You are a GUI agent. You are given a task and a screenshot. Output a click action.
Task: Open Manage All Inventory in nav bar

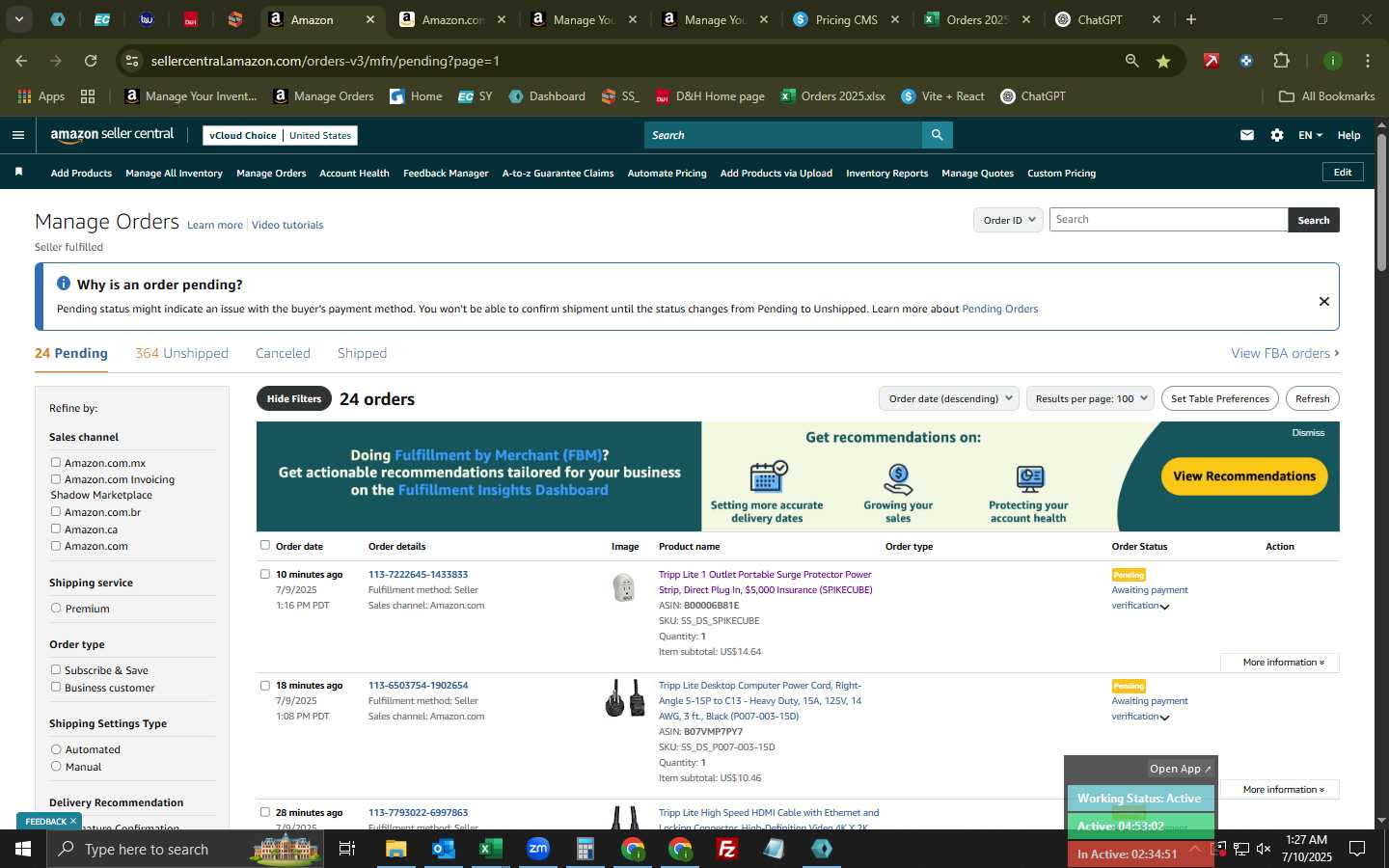(x=174, y=174)
